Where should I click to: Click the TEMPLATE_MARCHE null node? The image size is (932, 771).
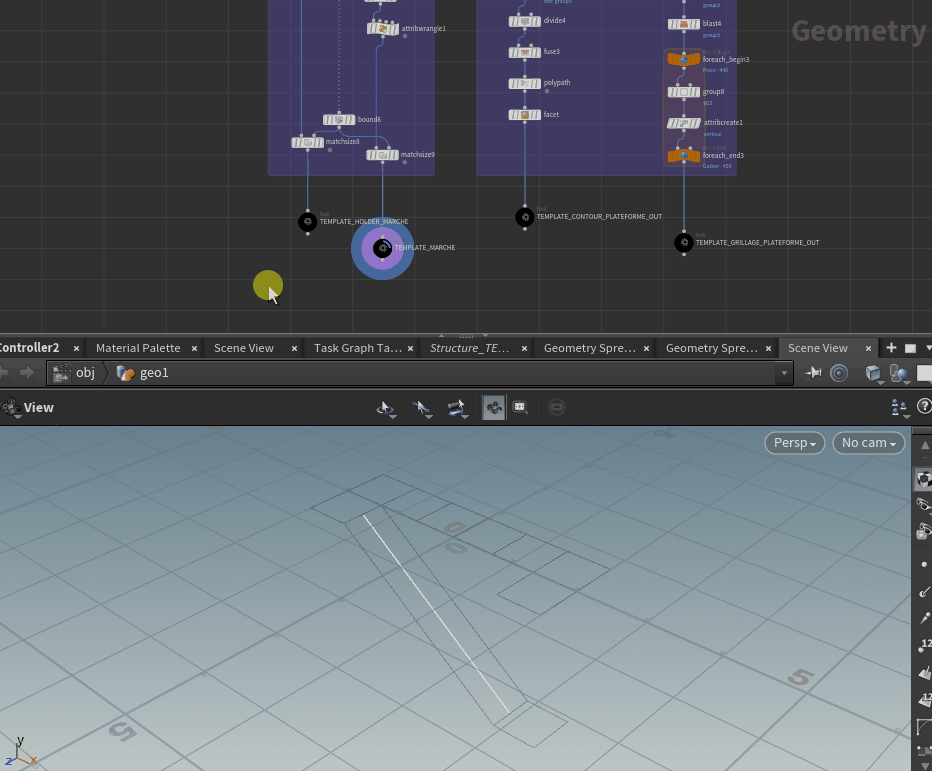coord(382,248)
